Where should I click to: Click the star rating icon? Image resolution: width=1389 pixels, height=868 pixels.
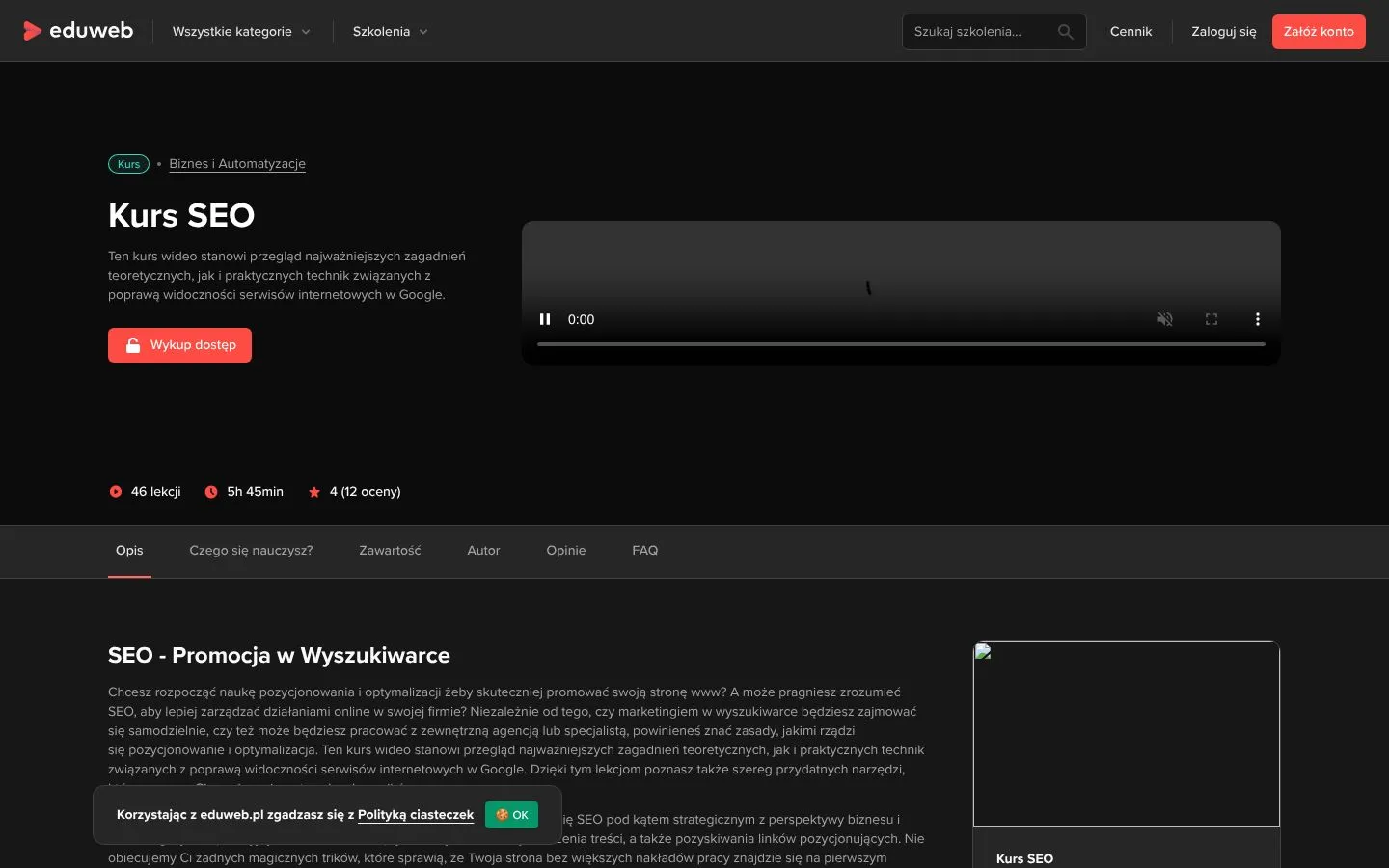click(x=314, y=492)
